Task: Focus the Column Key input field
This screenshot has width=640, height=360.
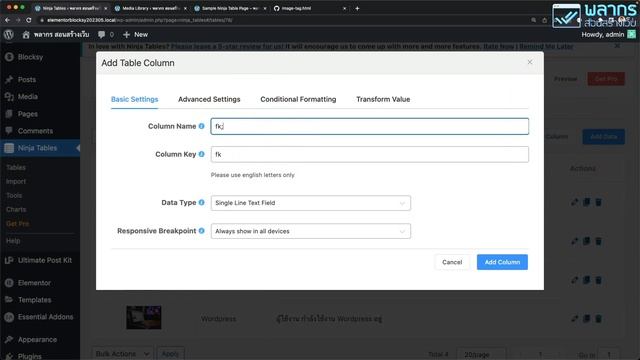Action: pyautogui.click(x=369, y=154)
